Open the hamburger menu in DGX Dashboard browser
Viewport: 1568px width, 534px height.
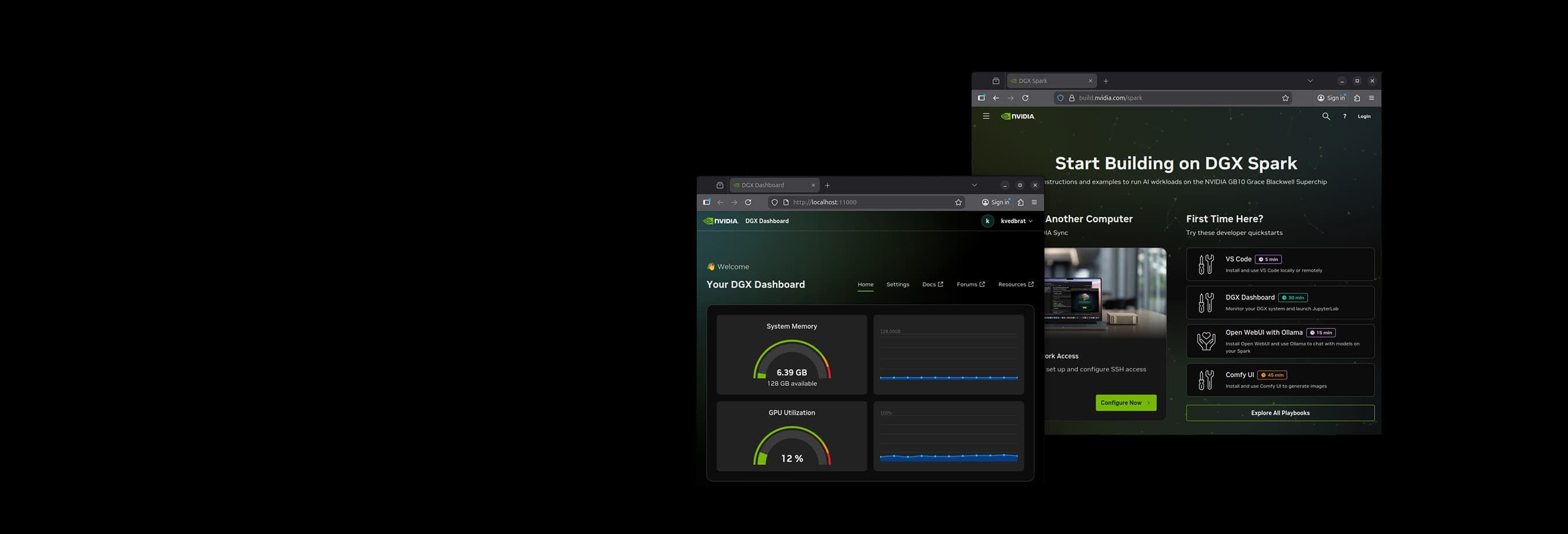(x=1034, y=203)
